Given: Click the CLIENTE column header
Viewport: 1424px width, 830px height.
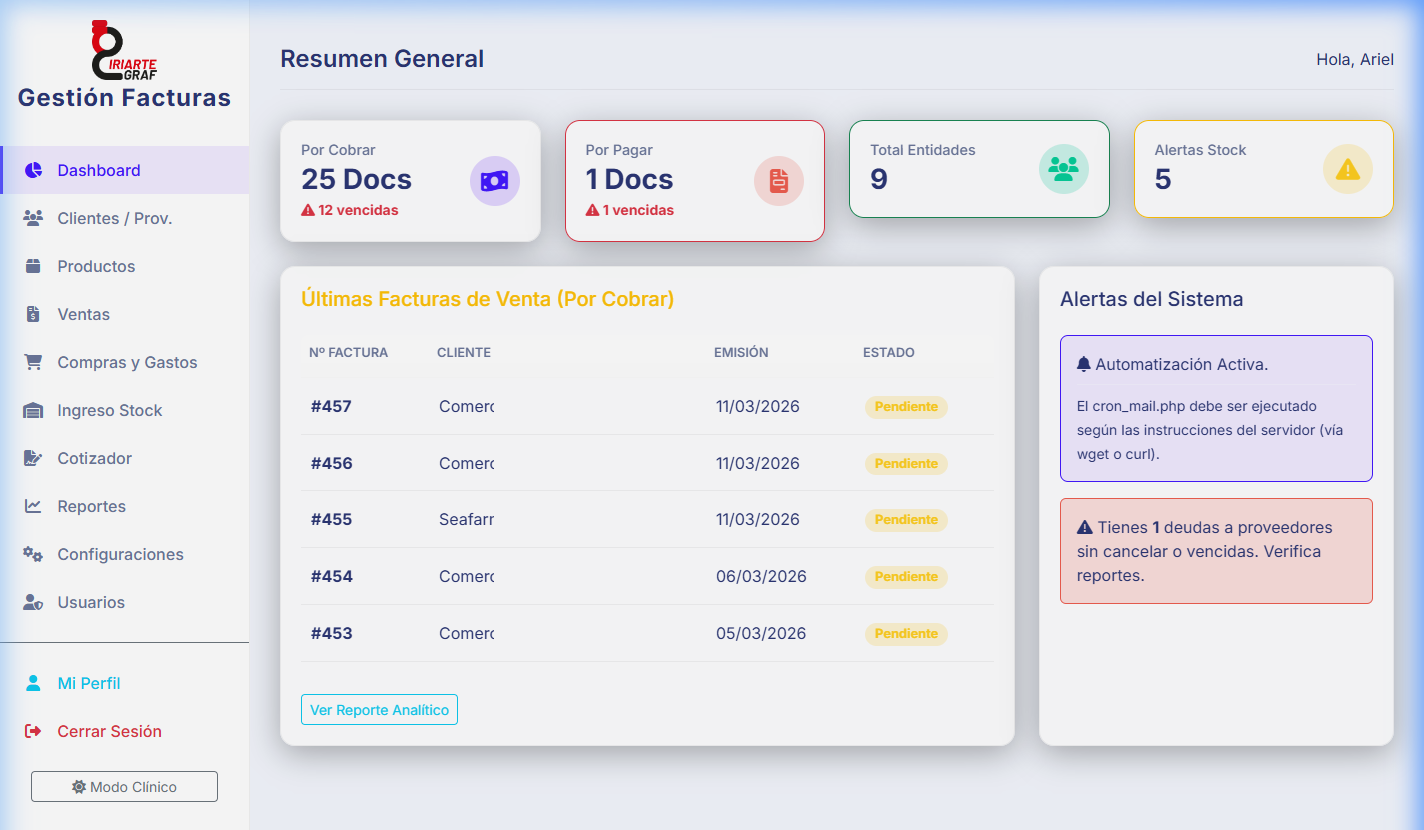Looking at the screenshot, I should [464, 352].
